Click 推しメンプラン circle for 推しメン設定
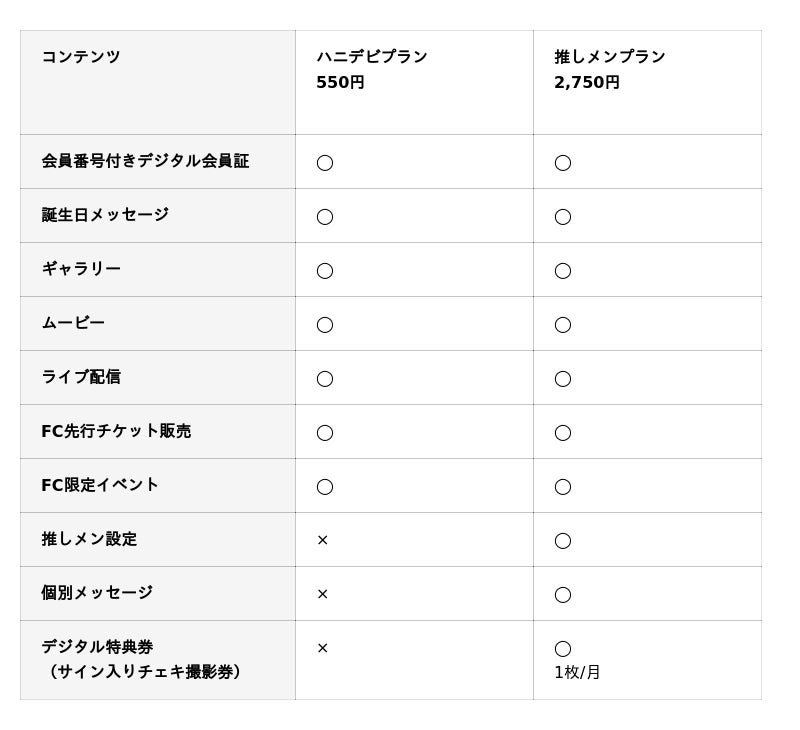Image resolution: width=800 pixels, height=730 pixels. click(x=563, y=540)
